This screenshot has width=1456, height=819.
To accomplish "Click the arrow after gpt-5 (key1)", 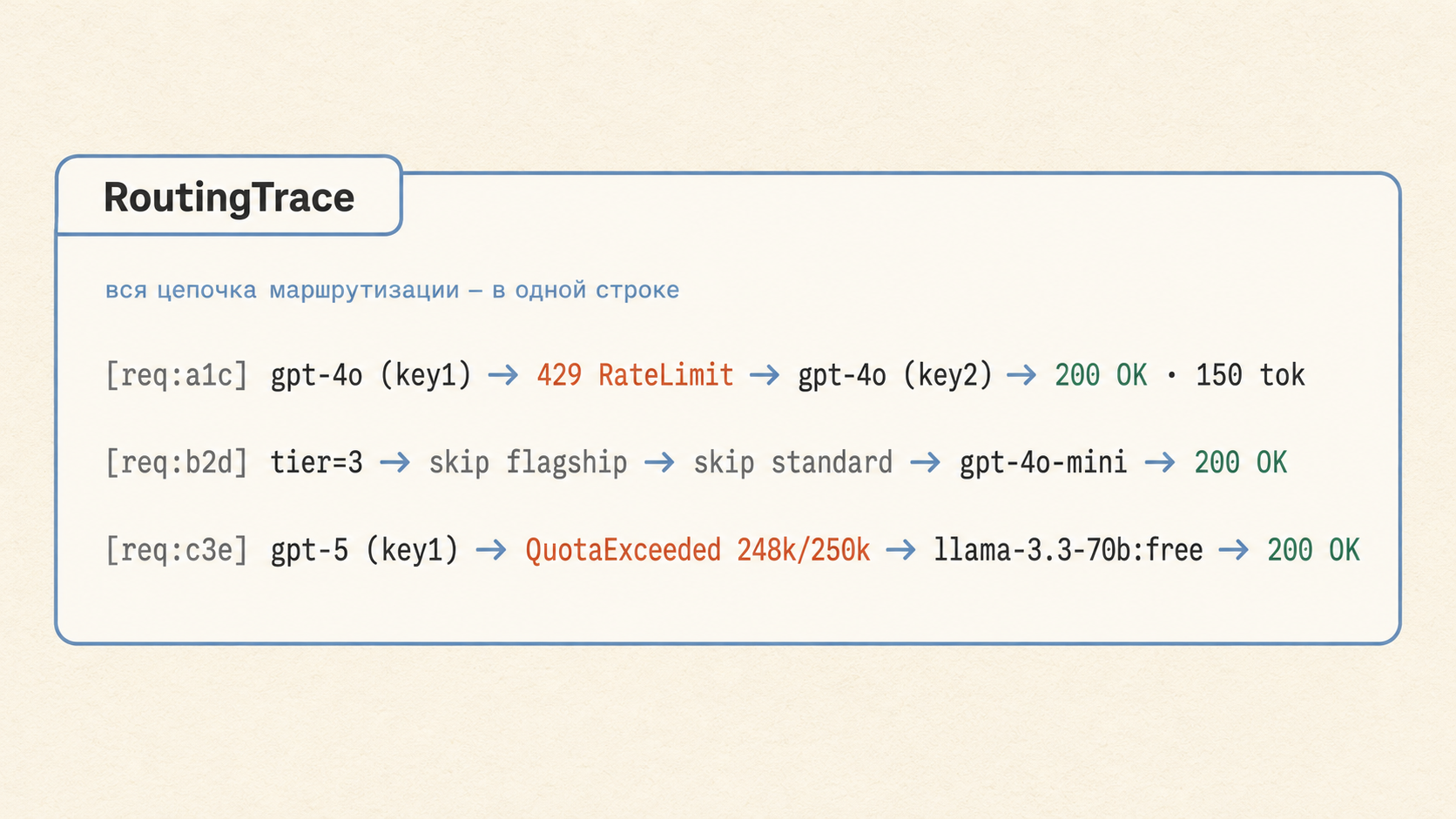I will click(x=491, y=550).
